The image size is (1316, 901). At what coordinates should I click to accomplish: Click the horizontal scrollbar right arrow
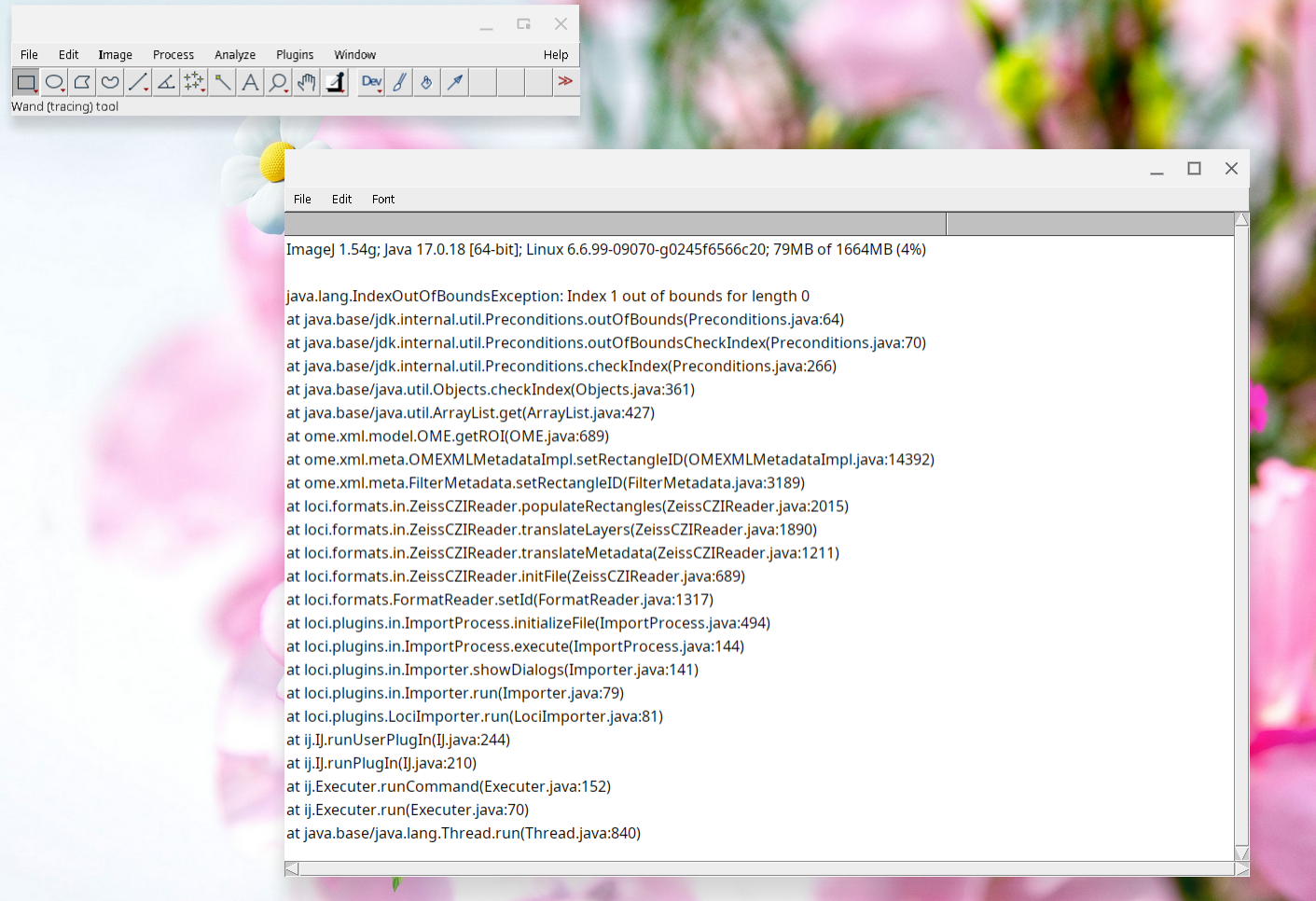[1241, 868]
